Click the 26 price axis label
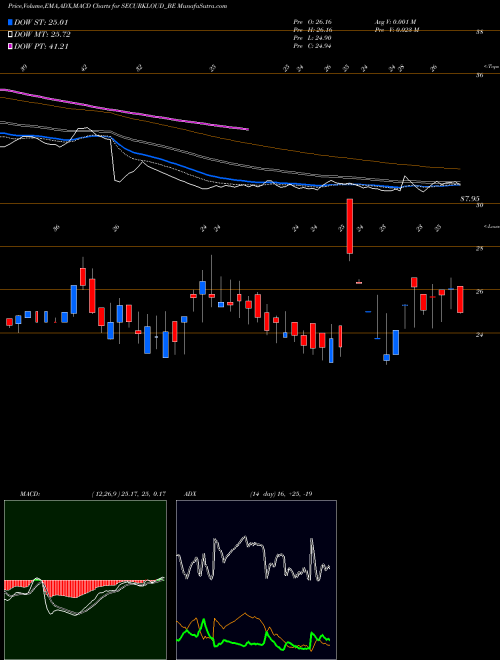500x660 pixels. (x=479, y=292)
